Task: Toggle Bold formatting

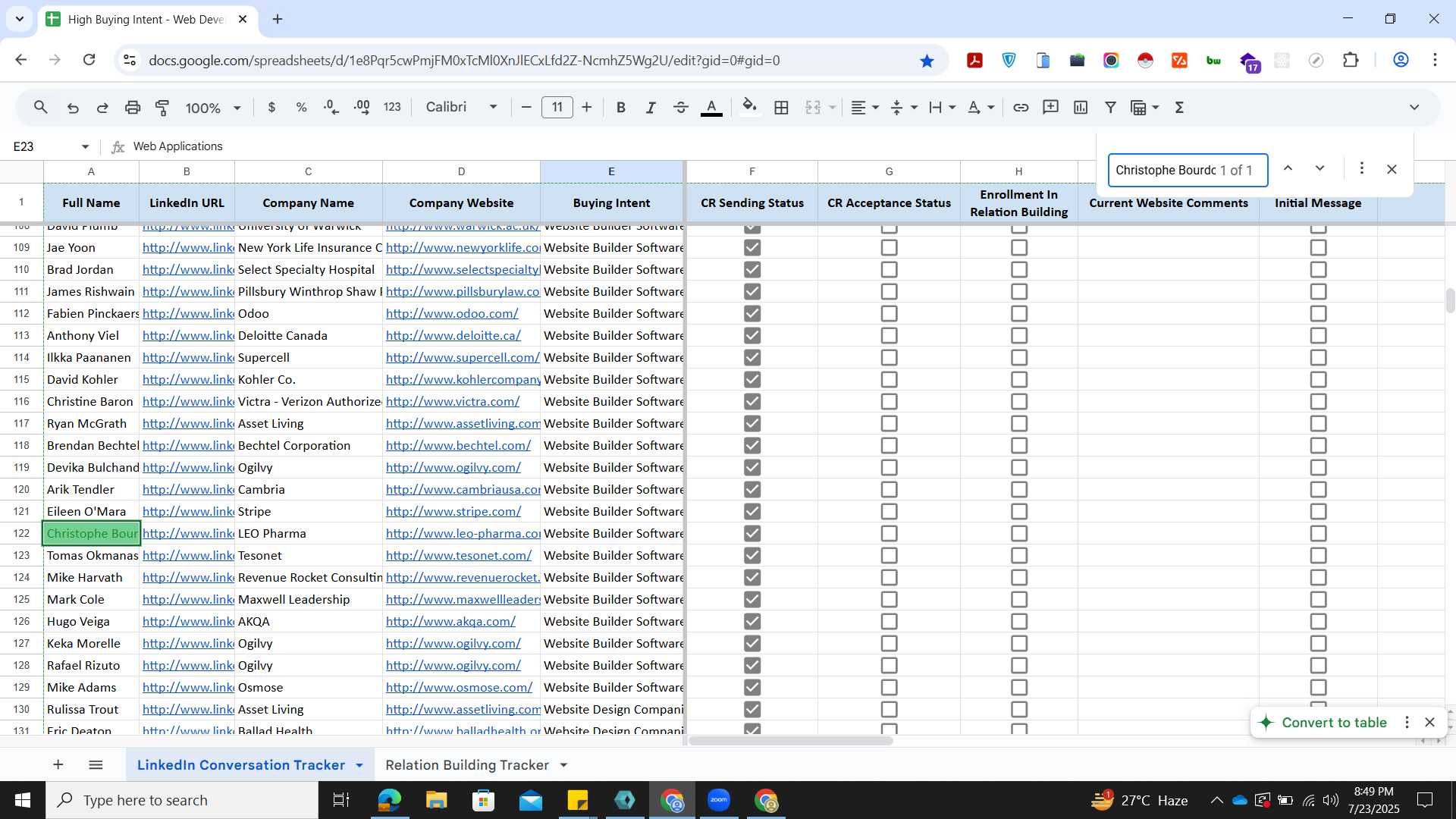Action: coord(621,108)
